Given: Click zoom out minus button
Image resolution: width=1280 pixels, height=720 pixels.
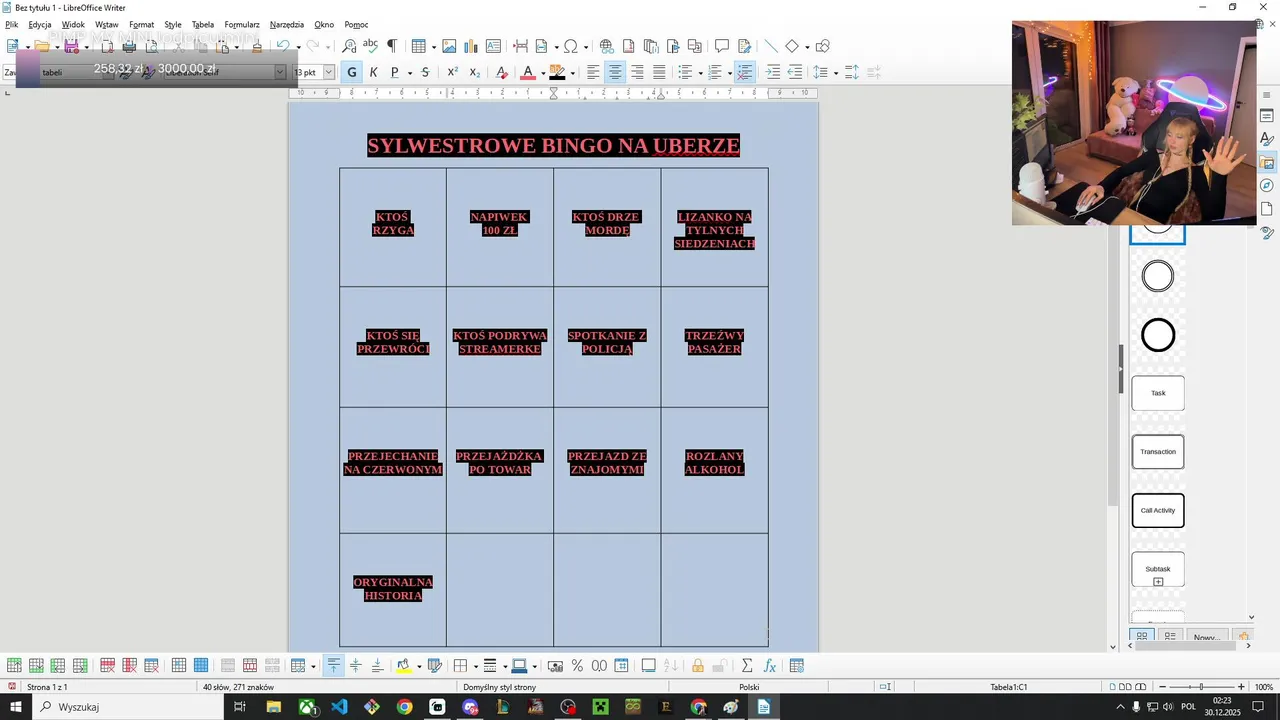Looking at the screenshot, I should click(1163, 687).
